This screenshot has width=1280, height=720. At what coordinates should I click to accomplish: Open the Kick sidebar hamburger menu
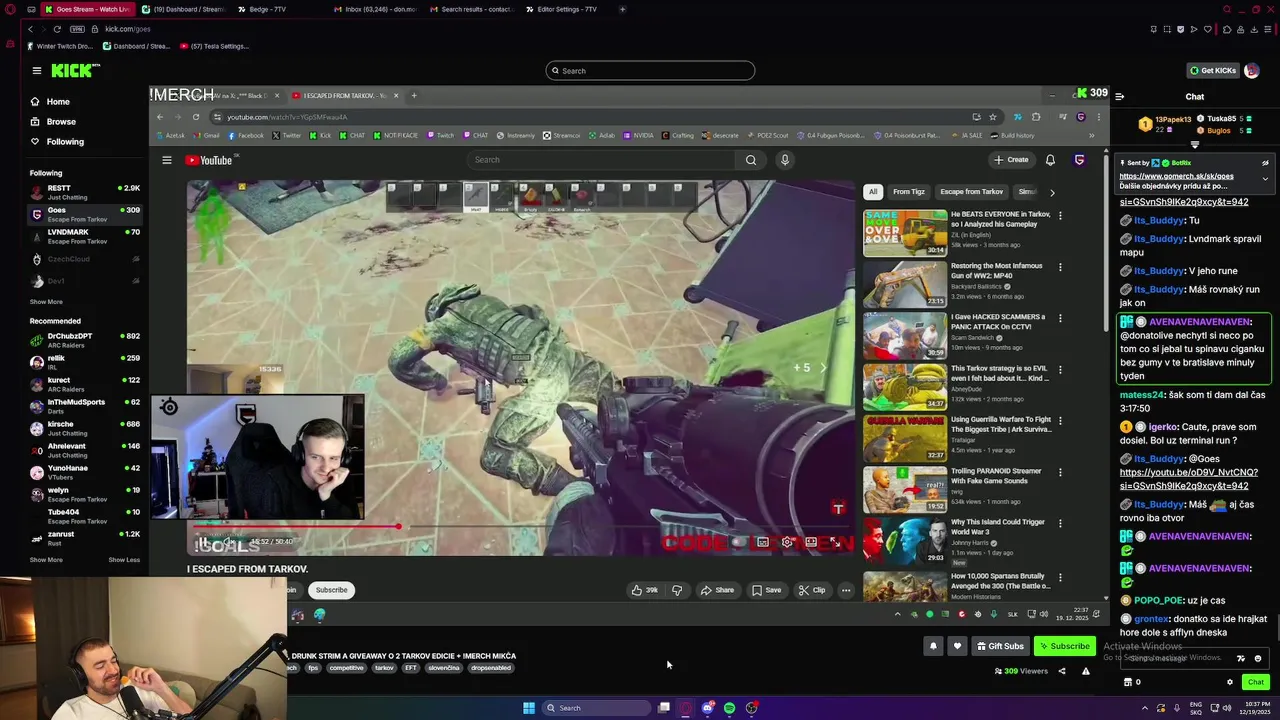[x=36, y=70]
